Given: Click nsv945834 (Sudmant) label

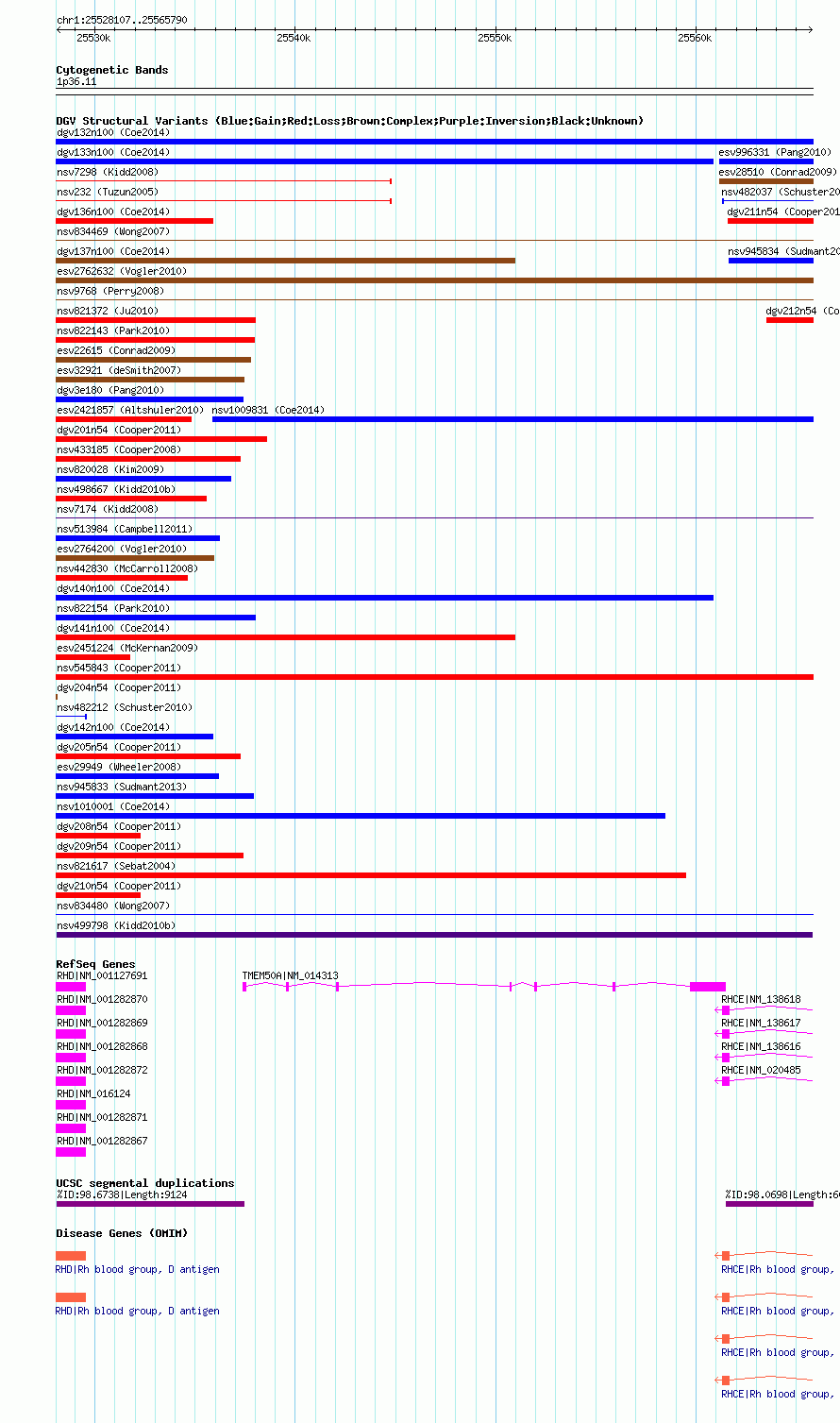Looking at the screenshot, I should click(x=783, y=252).
